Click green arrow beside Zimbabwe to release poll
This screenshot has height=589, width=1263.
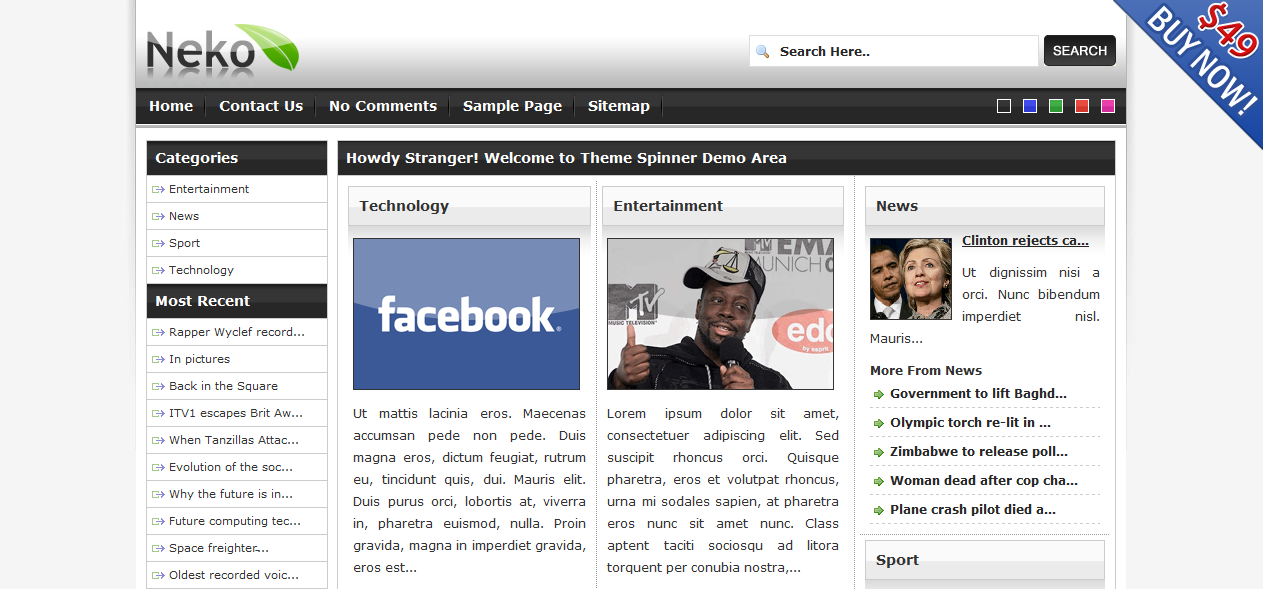(879, 452)
